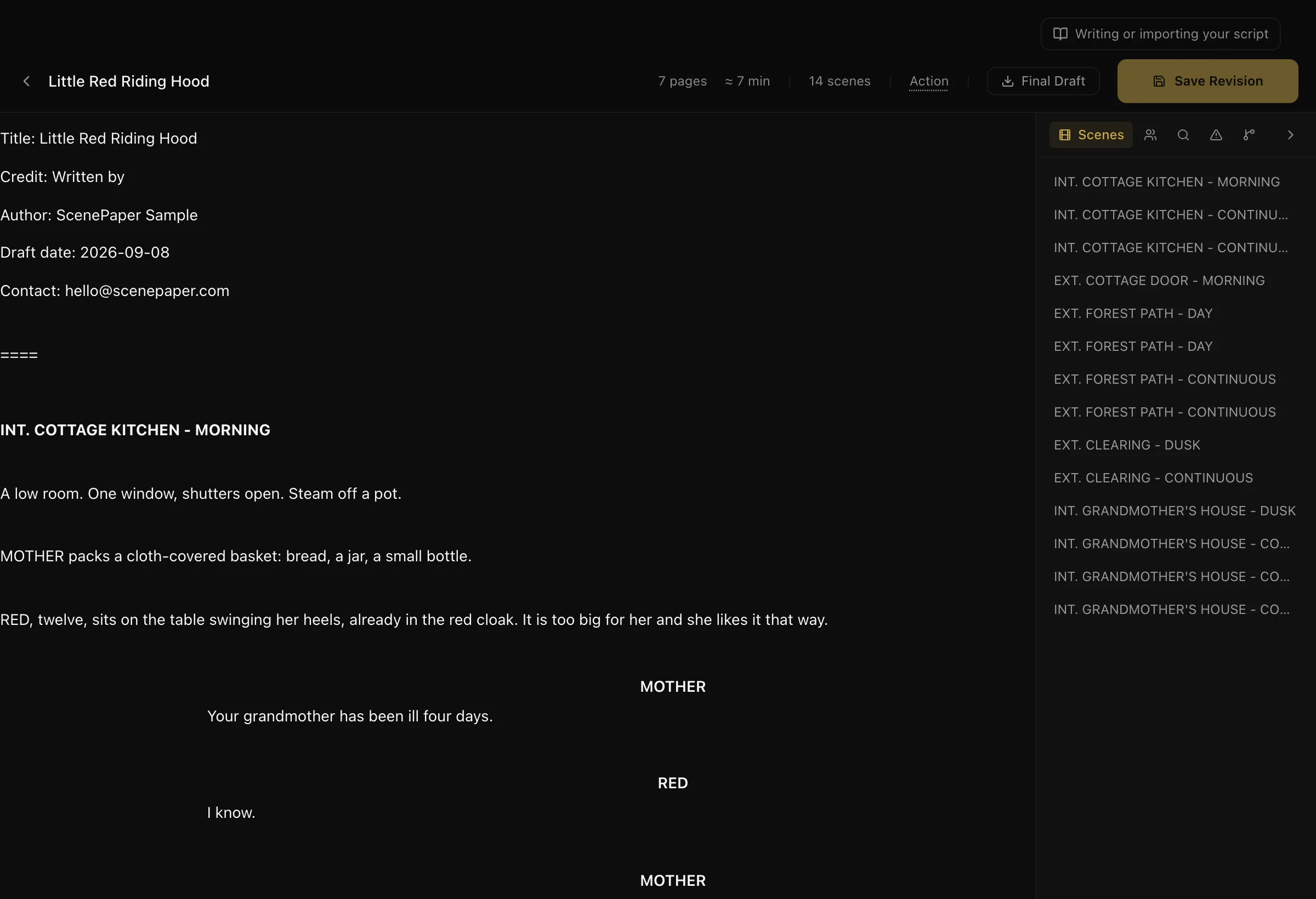Place cursor in Contact email line
This screenshot has height=899, width=1316.
point(115,291)
